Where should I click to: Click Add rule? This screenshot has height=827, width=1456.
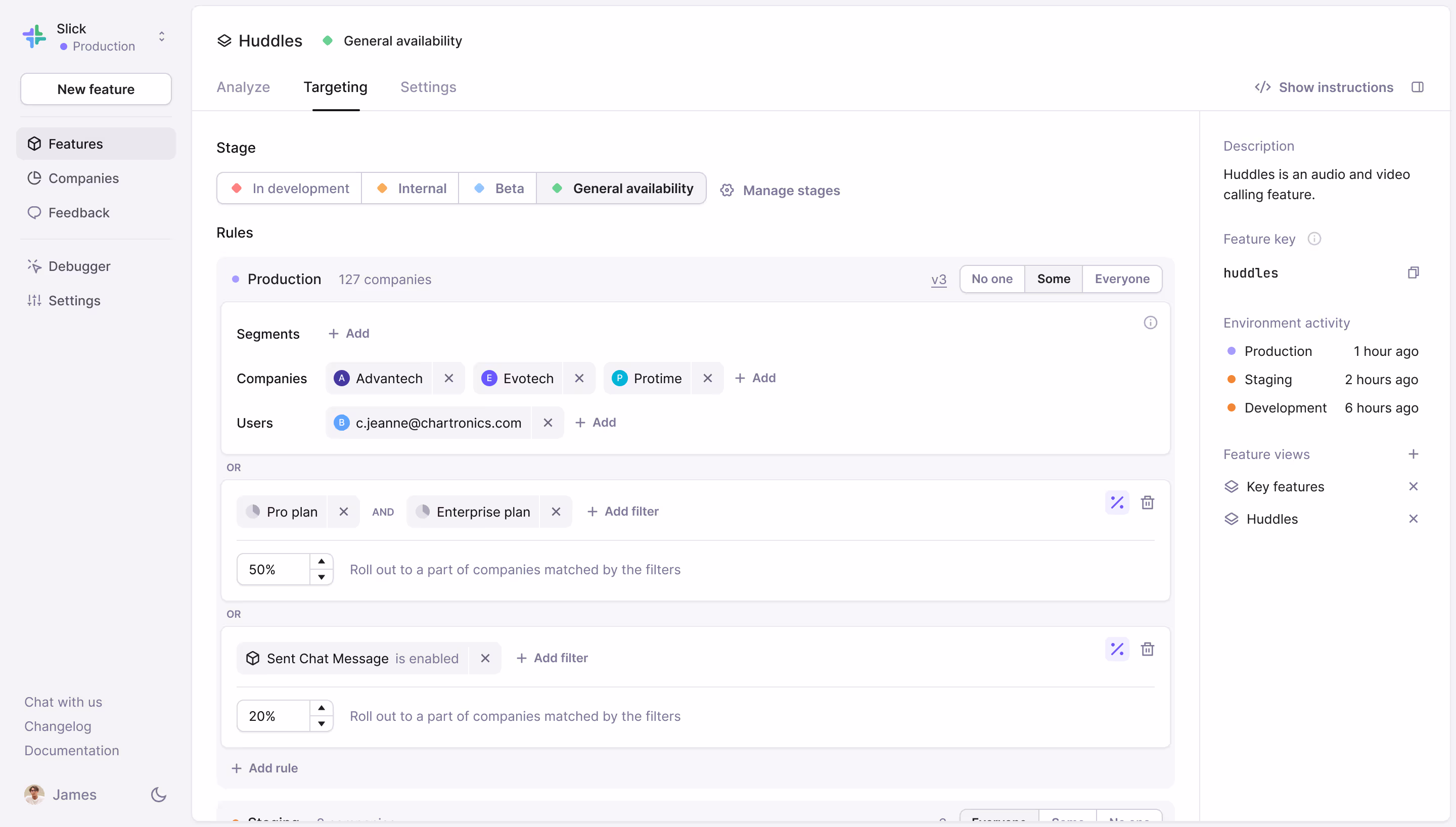(x=264, y=768)
